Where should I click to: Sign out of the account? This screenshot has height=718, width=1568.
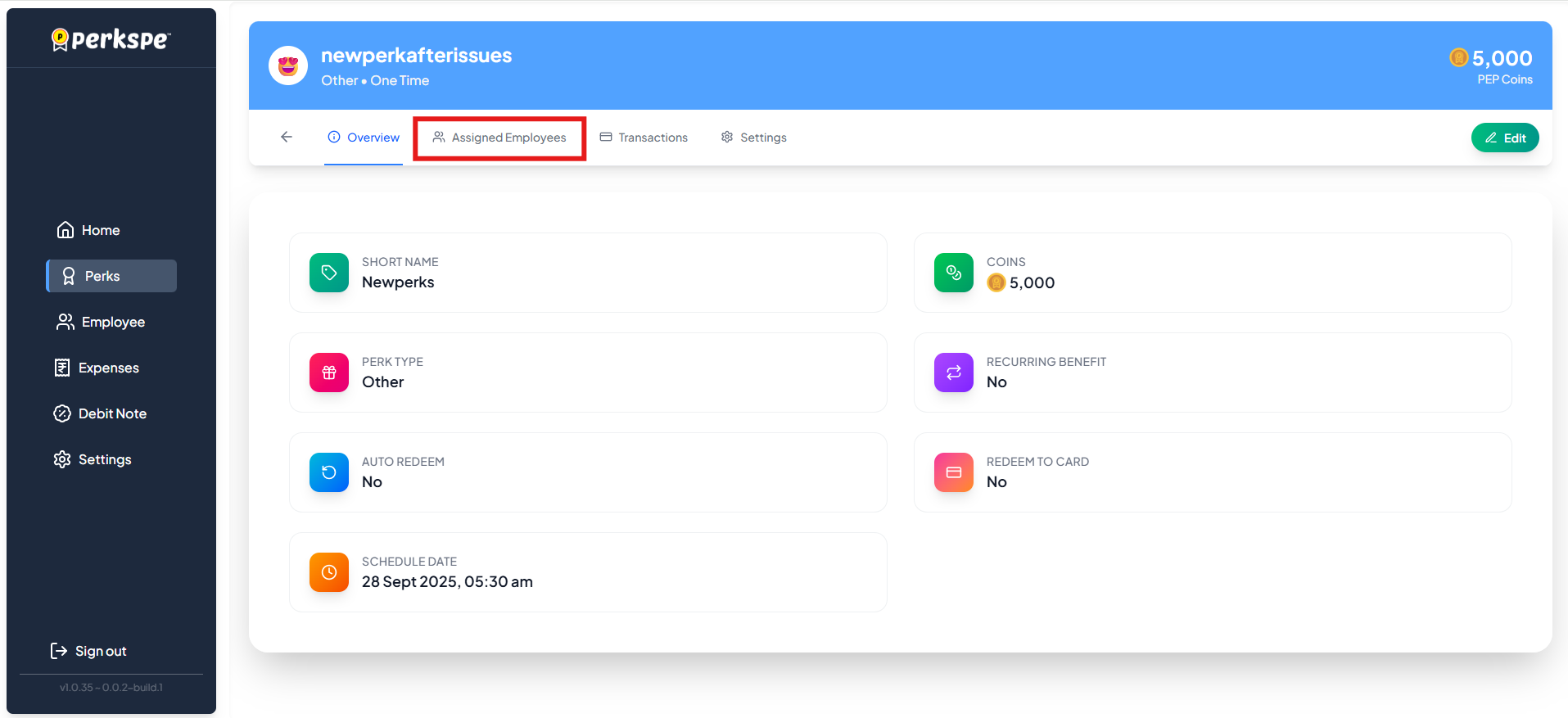pyautogui.click(x=89, y=651)
